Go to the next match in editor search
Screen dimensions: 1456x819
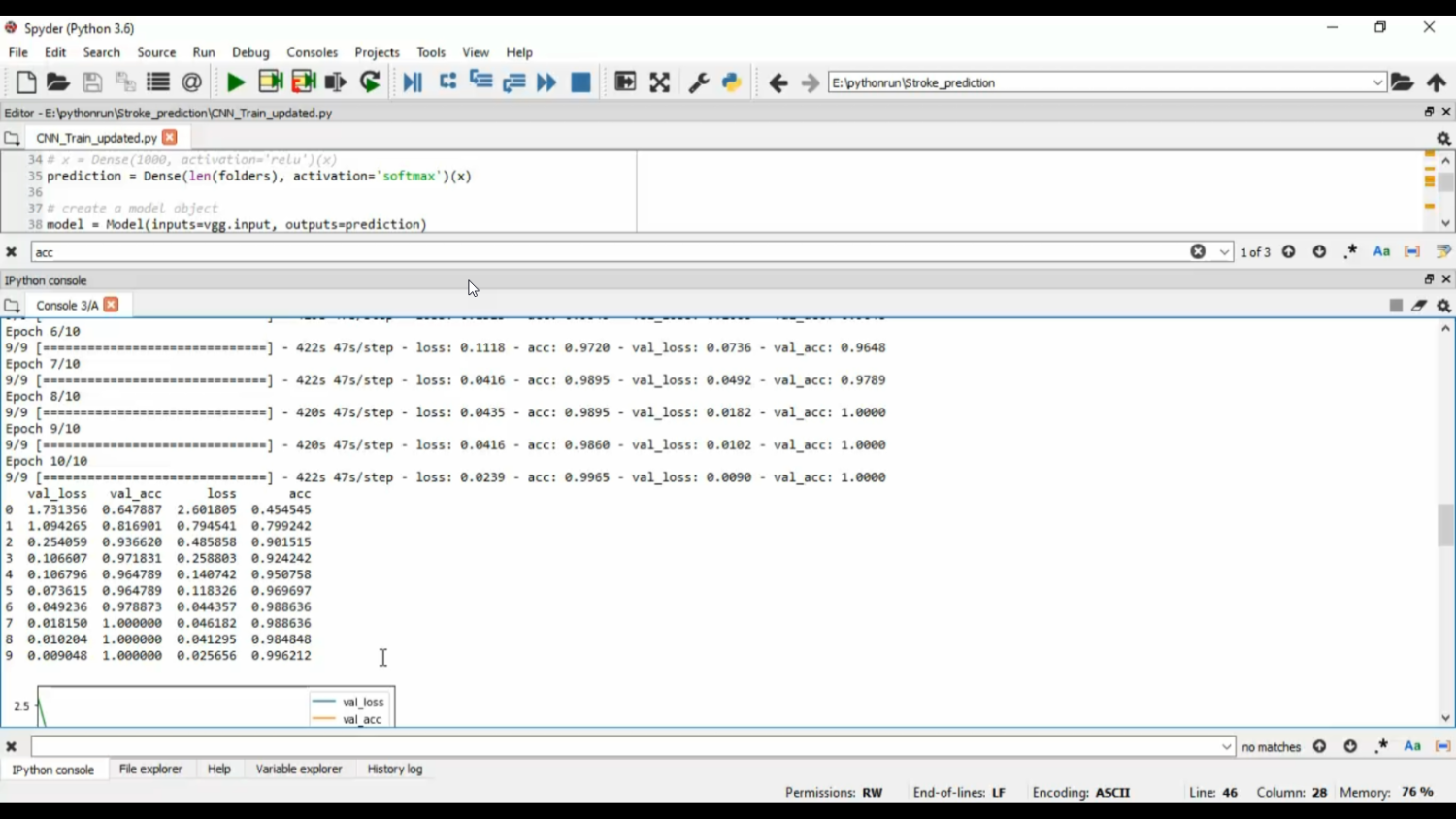(x=1319, y=251)
